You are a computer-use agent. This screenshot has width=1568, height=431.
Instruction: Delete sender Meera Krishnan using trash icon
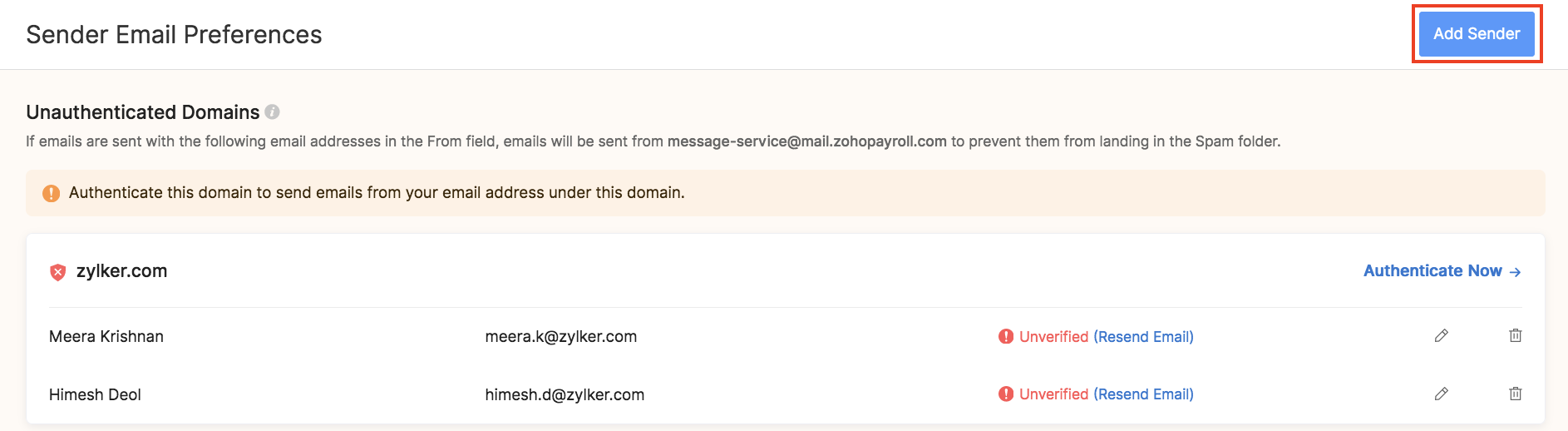pyautogui.click(x=1515, y=336)
